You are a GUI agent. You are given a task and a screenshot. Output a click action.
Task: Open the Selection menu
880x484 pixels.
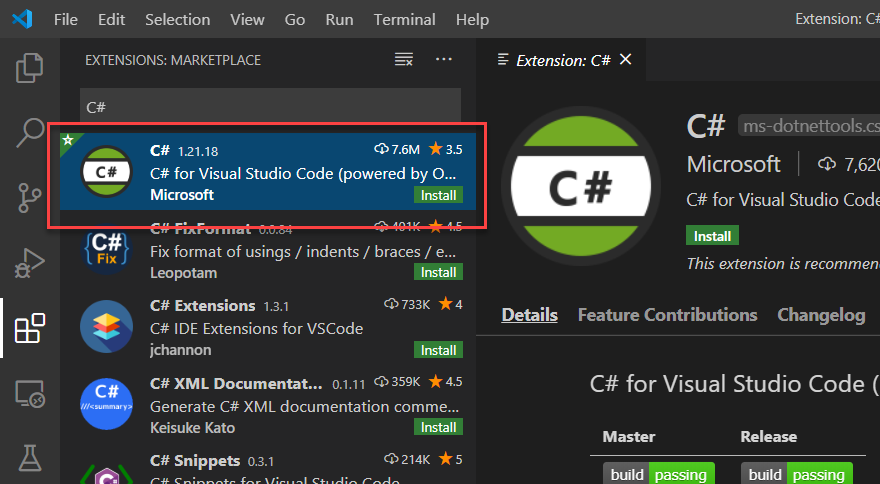point(178,19)
